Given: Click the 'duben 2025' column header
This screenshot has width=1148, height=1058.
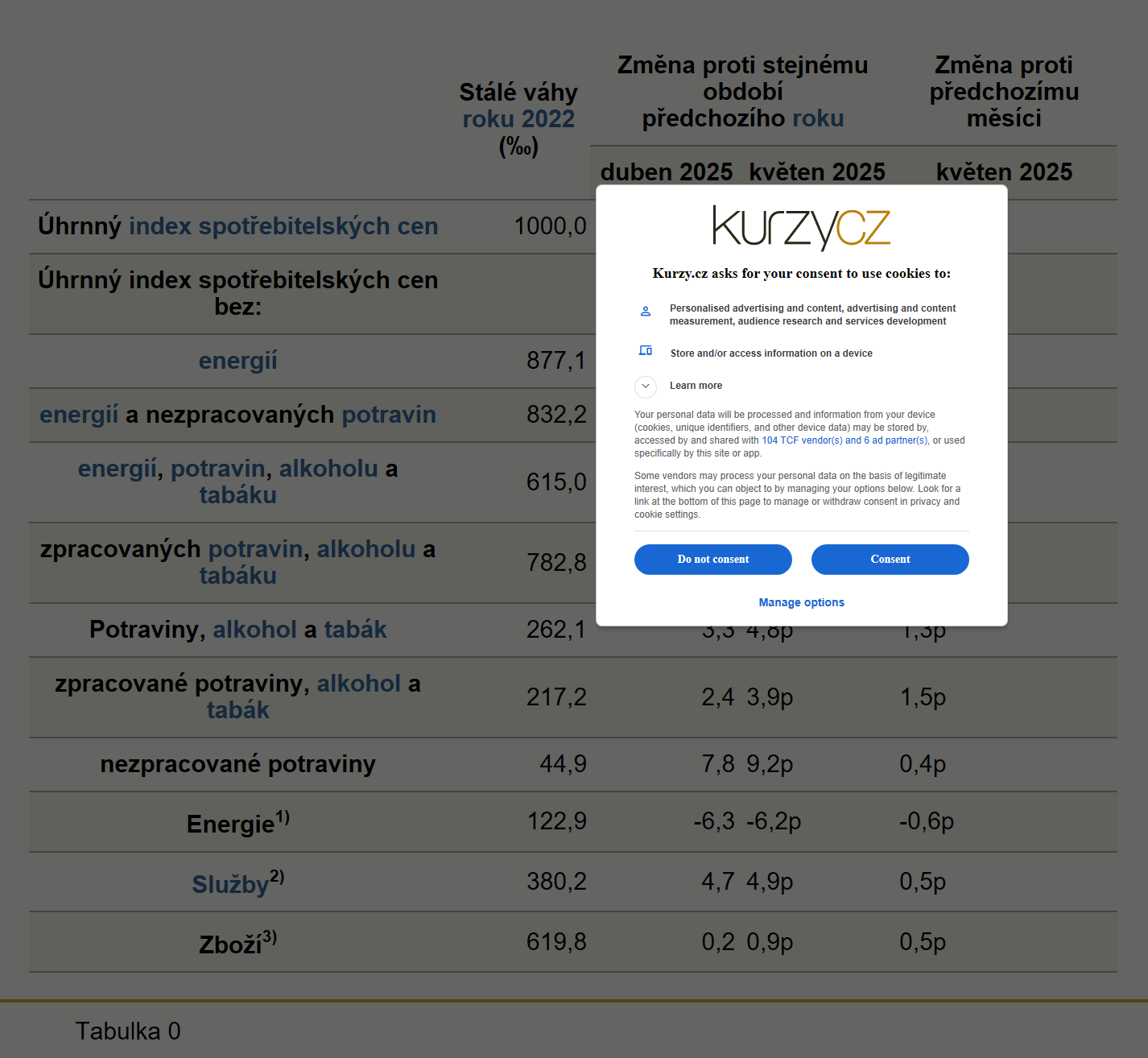Looking at the screenshot, I should pyautogui.click(x=667, y=172).
